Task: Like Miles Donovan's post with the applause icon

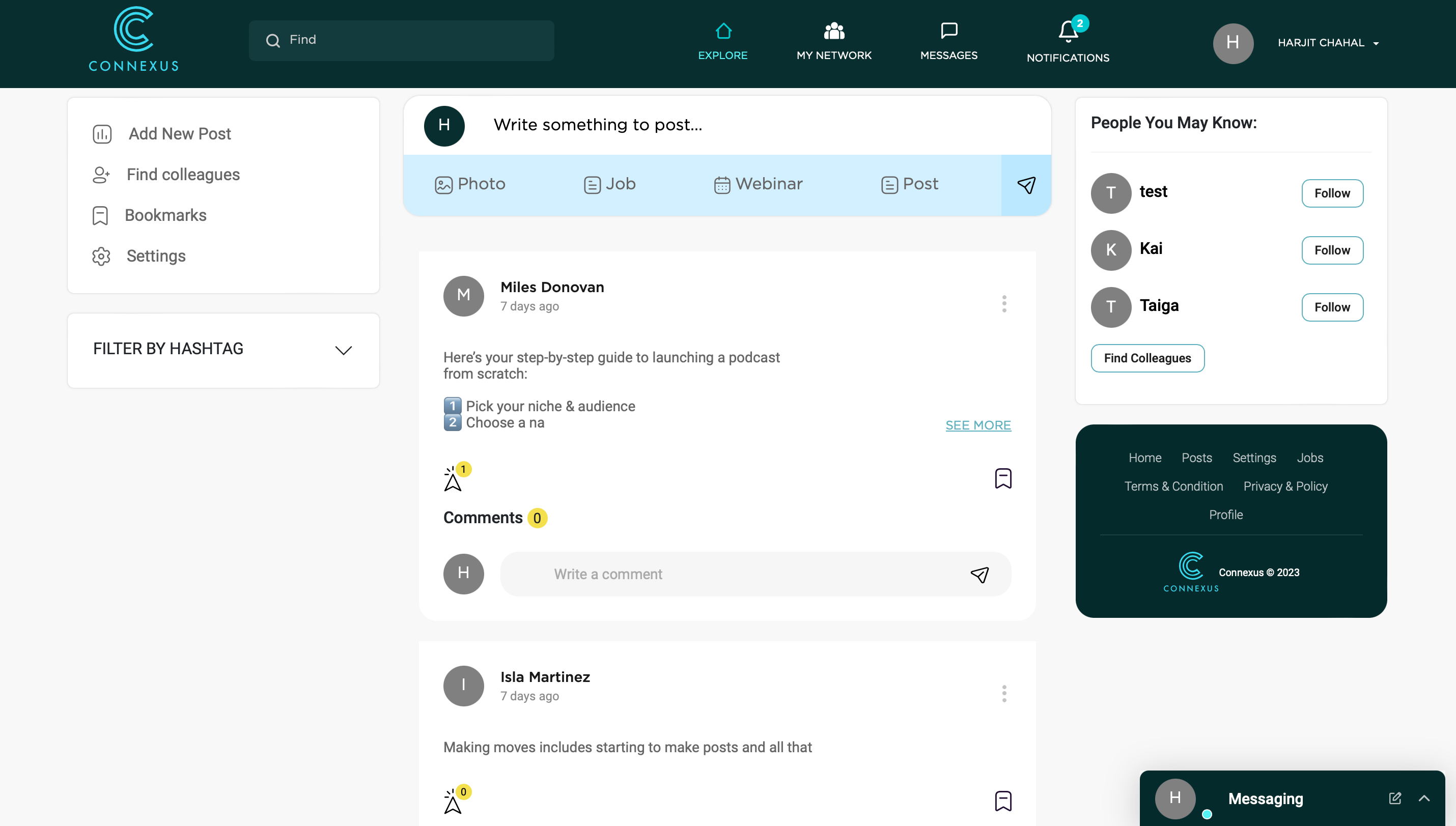Action: coord(452,479)
